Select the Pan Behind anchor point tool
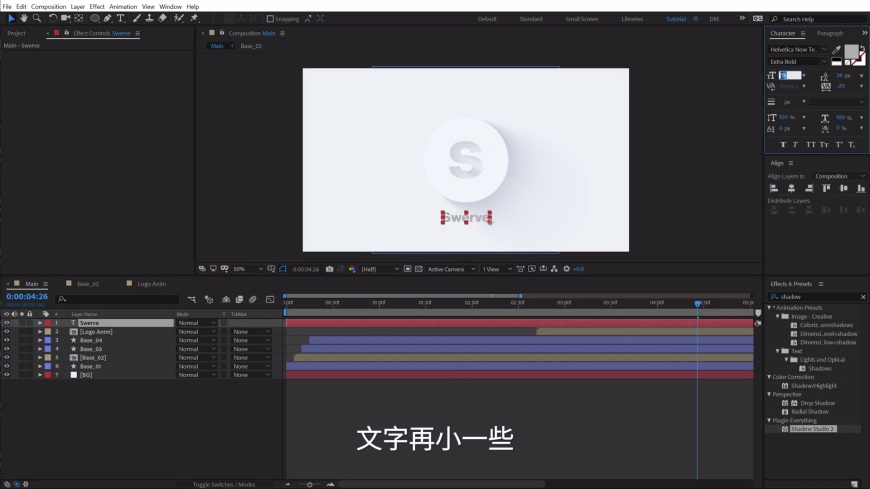Screen dimensions: 870x489 click(79, 18)
